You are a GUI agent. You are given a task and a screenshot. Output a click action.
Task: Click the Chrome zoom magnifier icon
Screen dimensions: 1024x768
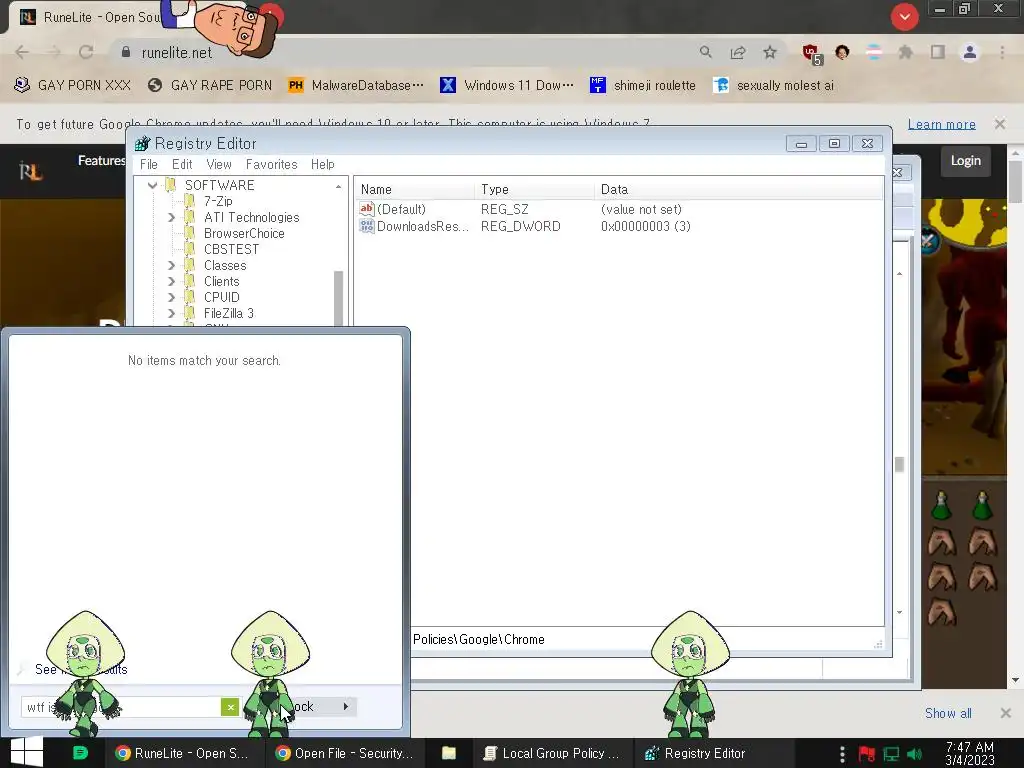(705, 52)
